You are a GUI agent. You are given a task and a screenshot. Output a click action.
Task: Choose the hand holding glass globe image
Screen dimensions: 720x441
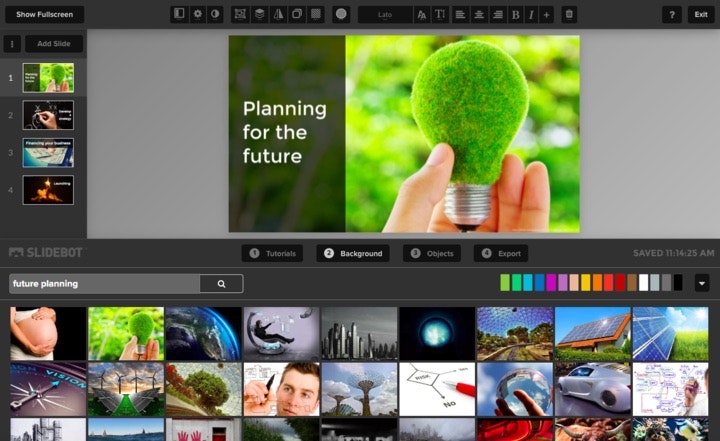click(x=515, y=389)
